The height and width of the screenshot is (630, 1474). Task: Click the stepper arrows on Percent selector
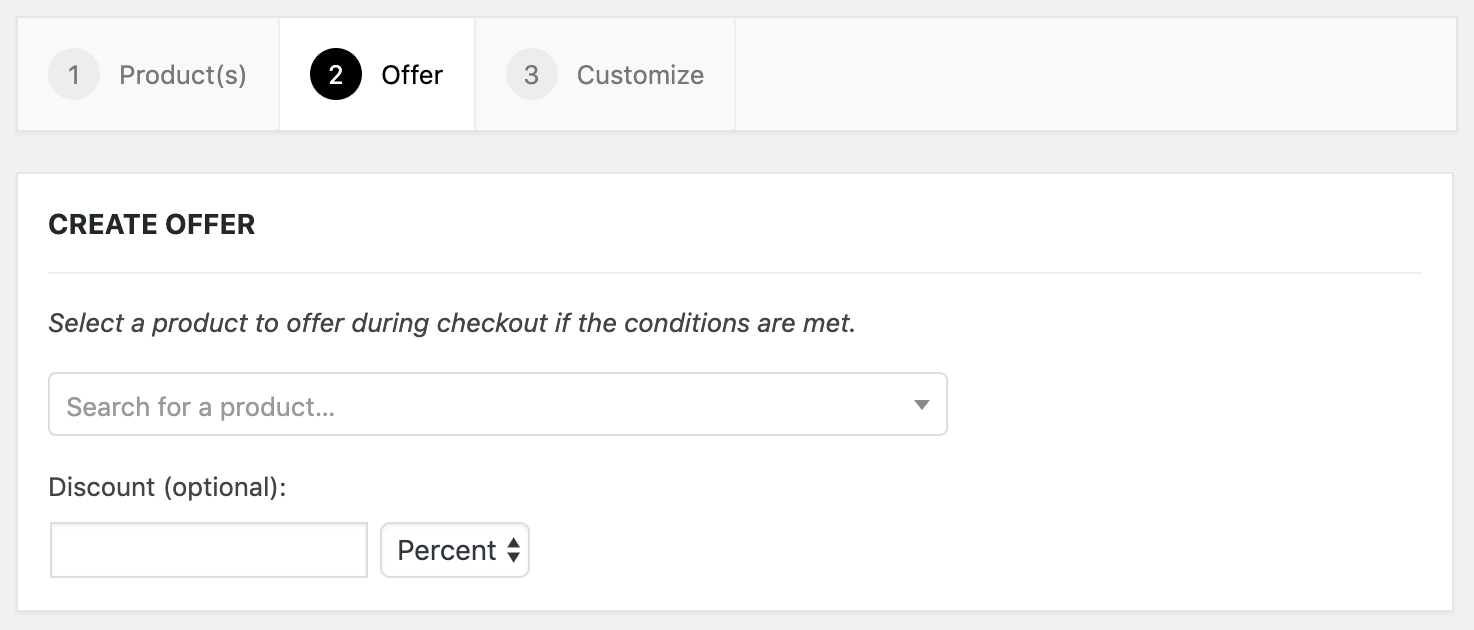pos(514,550)
